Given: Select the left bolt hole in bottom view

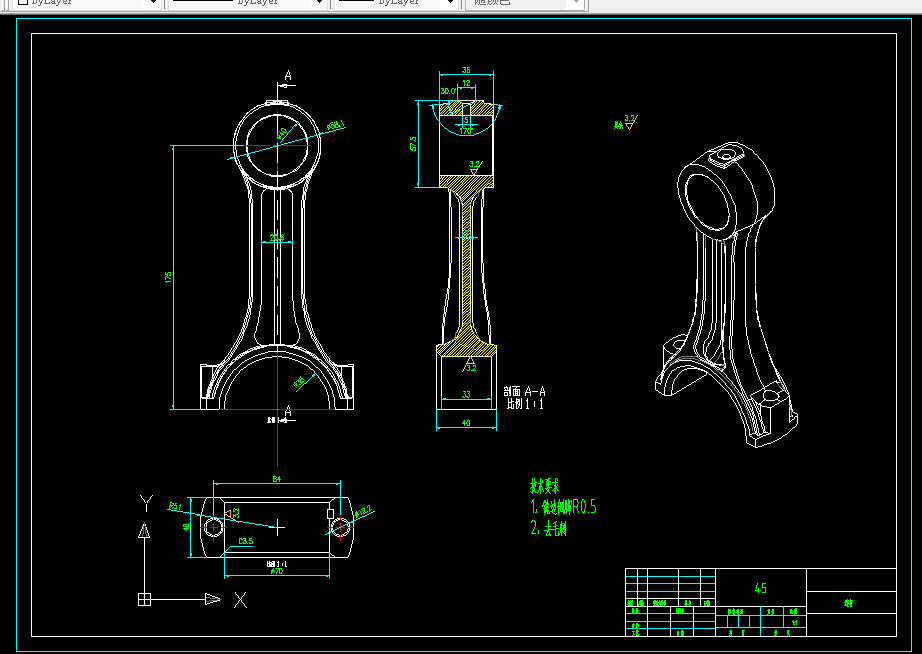Looking at the screenshot, I should [213, 528].
